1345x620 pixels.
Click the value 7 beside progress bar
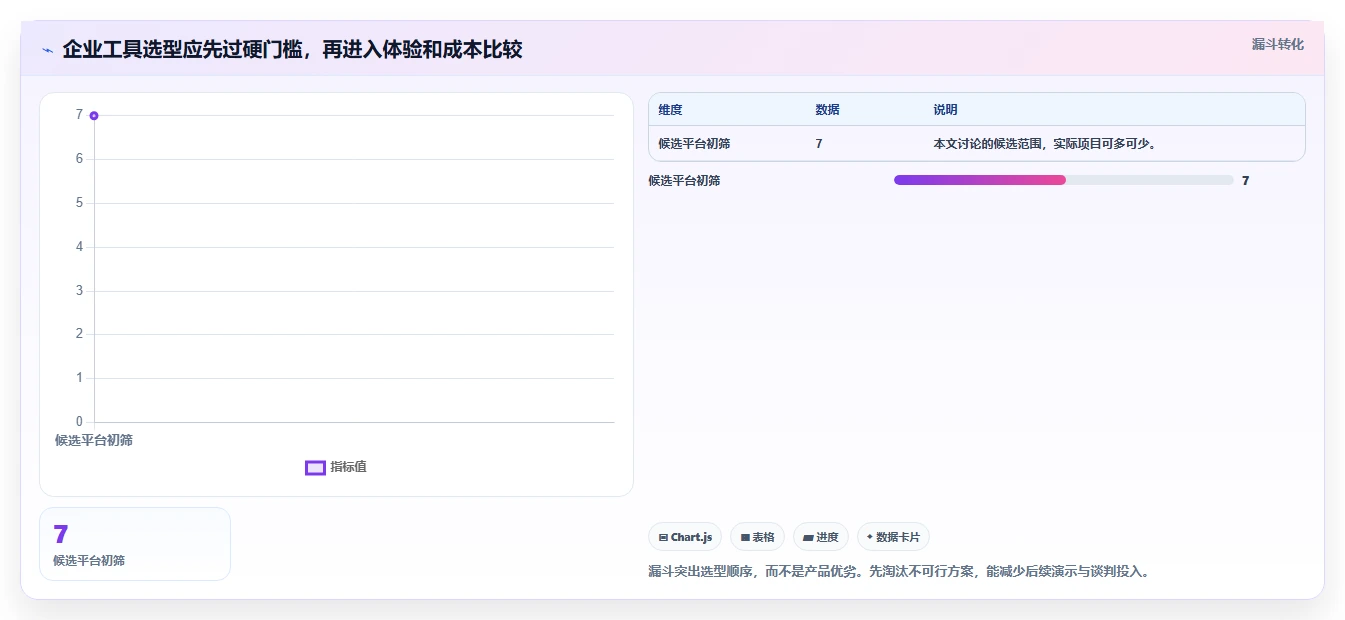click(x=1245, y=181)
